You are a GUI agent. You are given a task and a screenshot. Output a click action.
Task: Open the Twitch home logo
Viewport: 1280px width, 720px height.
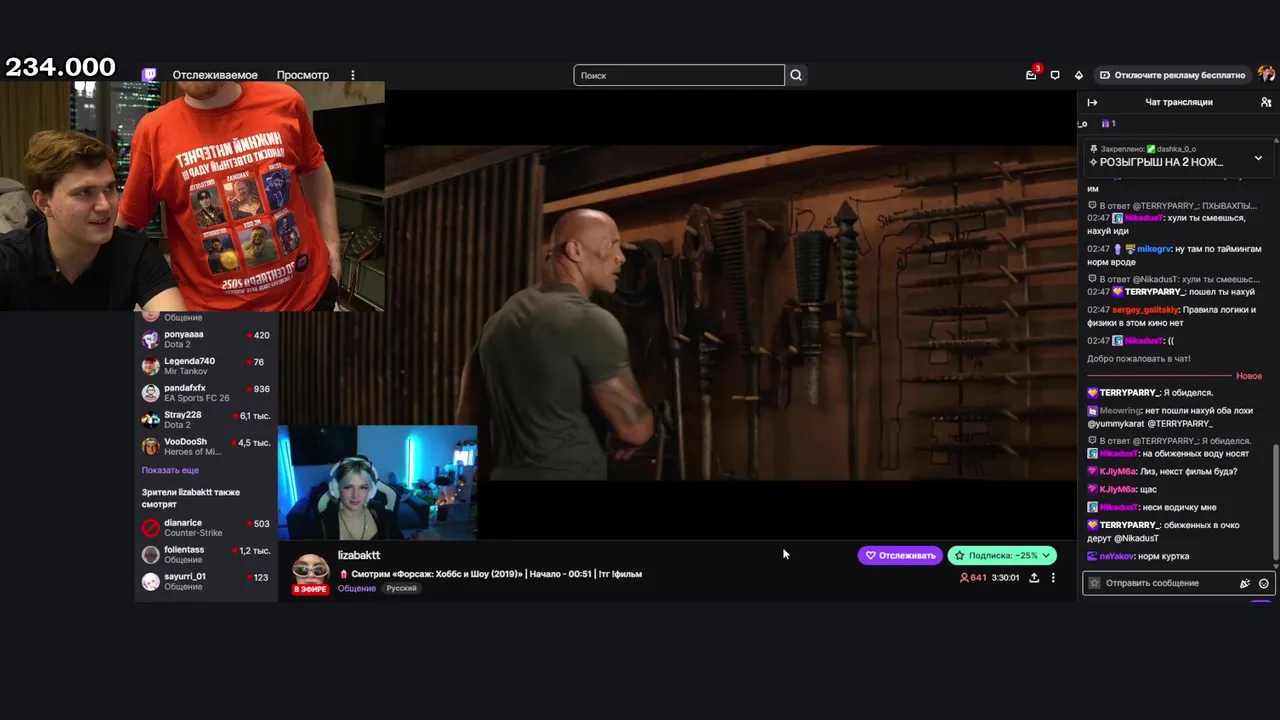(150, 75)
